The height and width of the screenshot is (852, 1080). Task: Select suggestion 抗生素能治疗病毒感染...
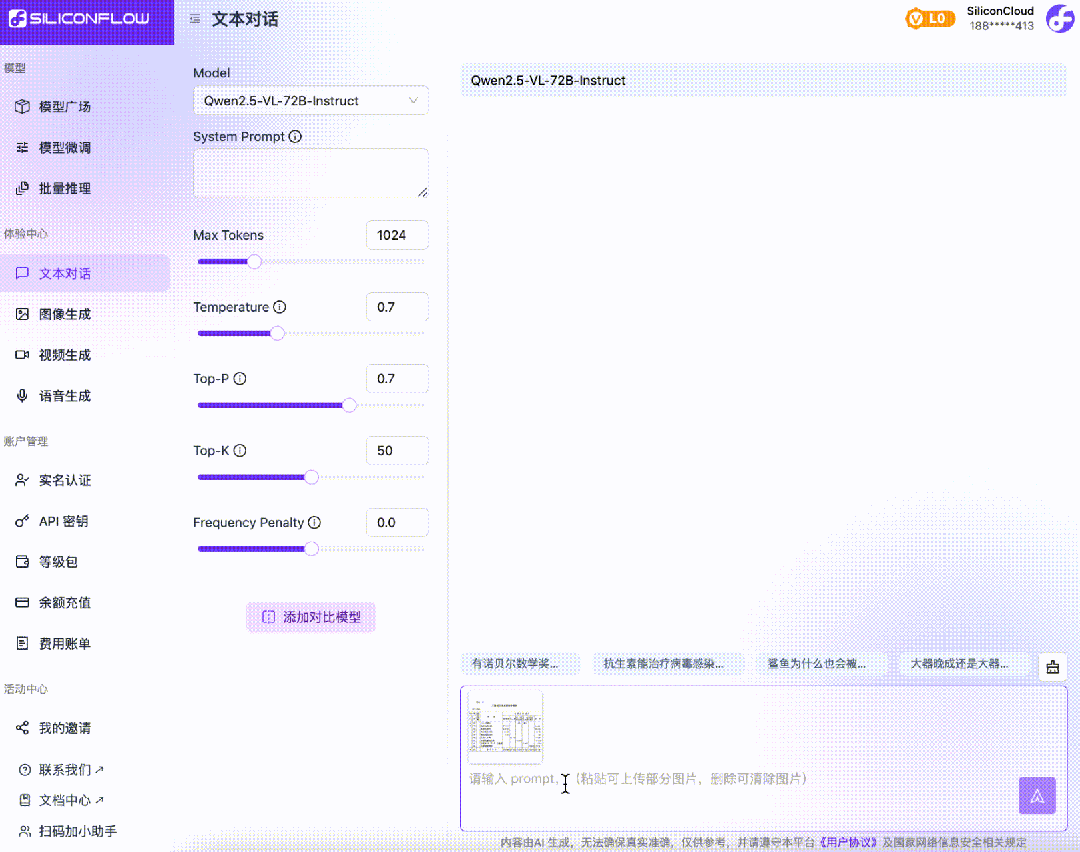point(668,663)
